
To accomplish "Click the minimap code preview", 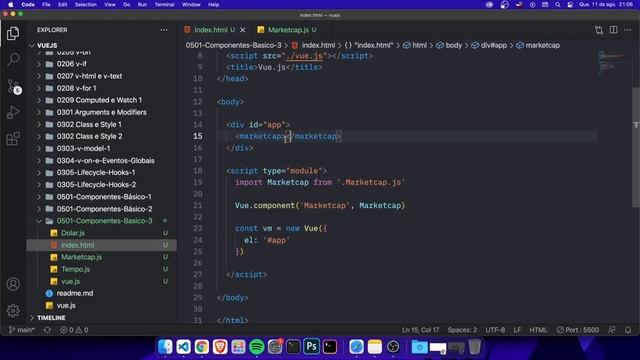I will (613, 63).
